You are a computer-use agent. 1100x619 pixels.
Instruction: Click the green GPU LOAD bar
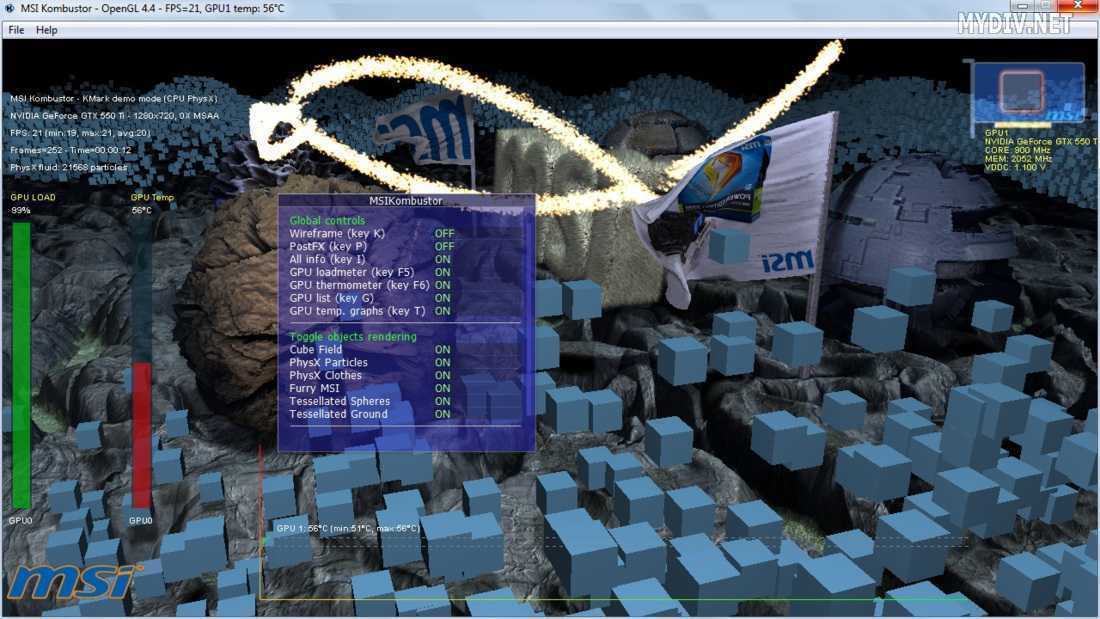coord(21,365)
